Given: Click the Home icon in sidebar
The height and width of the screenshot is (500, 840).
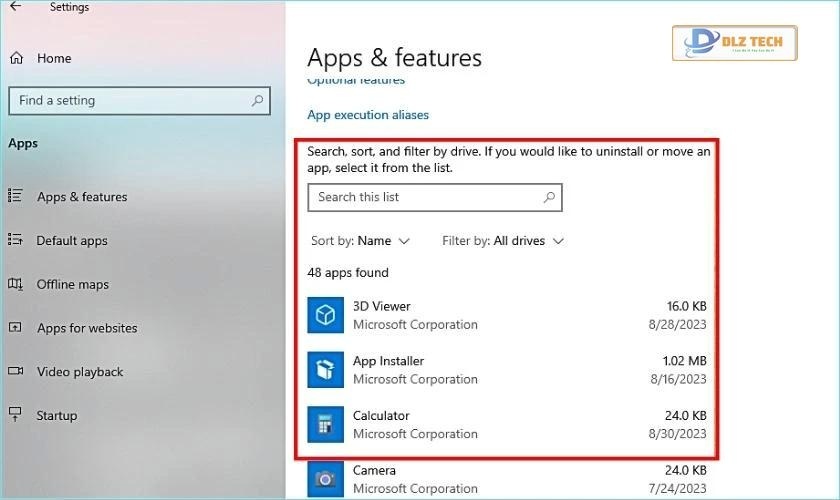Looking at the screenshot, I should coord(16,59).
